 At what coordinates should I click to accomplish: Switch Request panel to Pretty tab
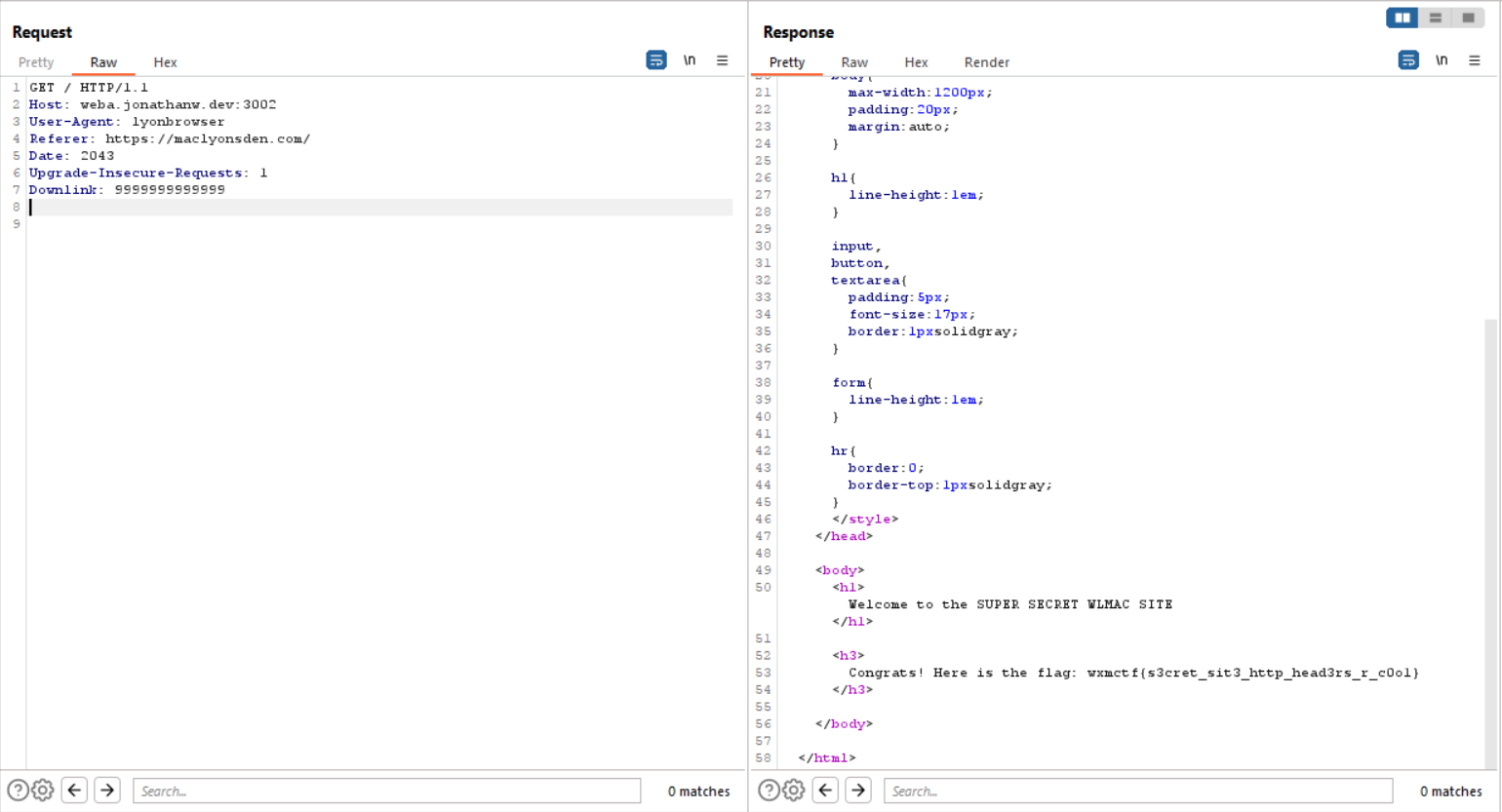click(36, 62)
